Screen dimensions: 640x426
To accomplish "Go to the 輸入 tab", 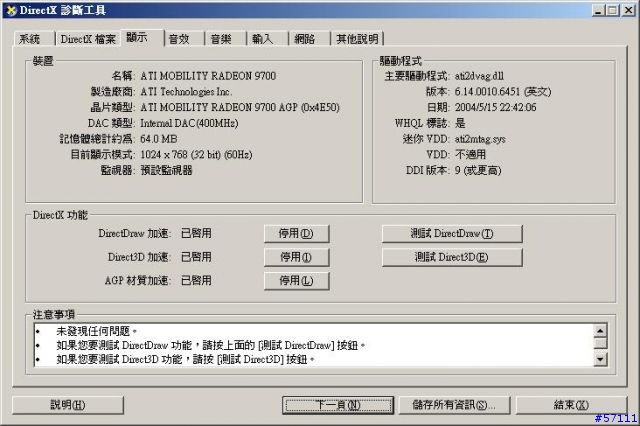I will 267,39.
